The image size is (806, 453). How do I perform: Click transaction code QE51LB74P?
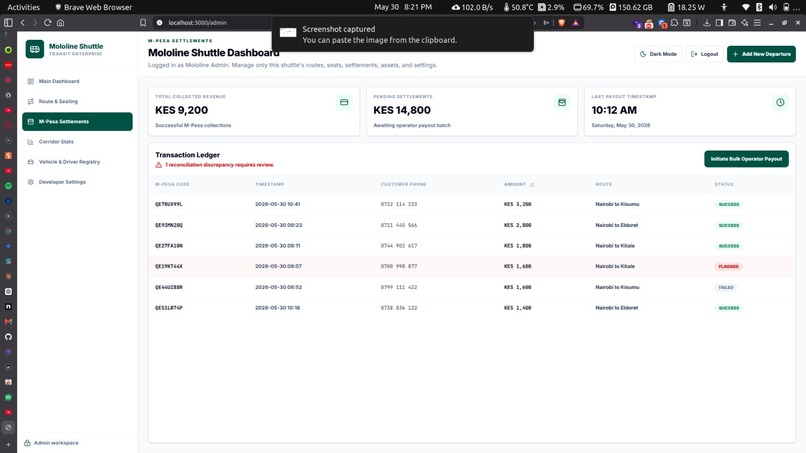(x=169, y=308)
